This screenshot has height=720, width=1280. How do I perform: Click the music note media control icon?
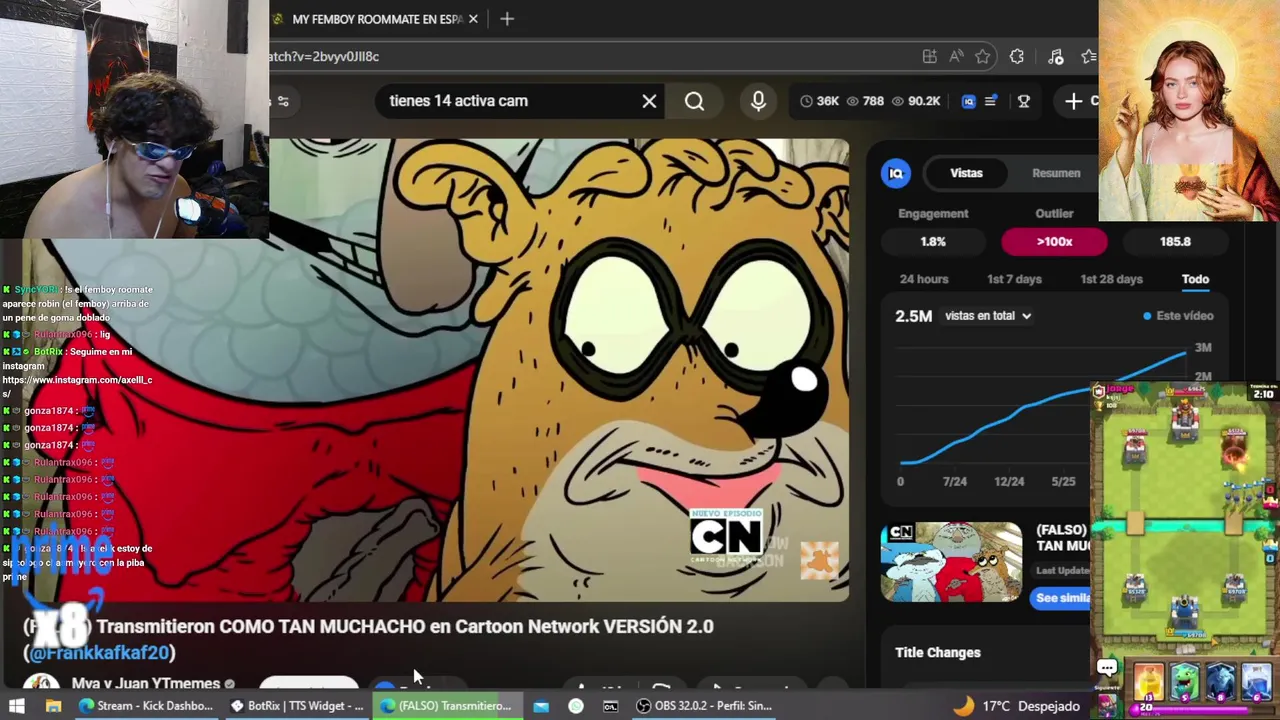(1055, 57)
